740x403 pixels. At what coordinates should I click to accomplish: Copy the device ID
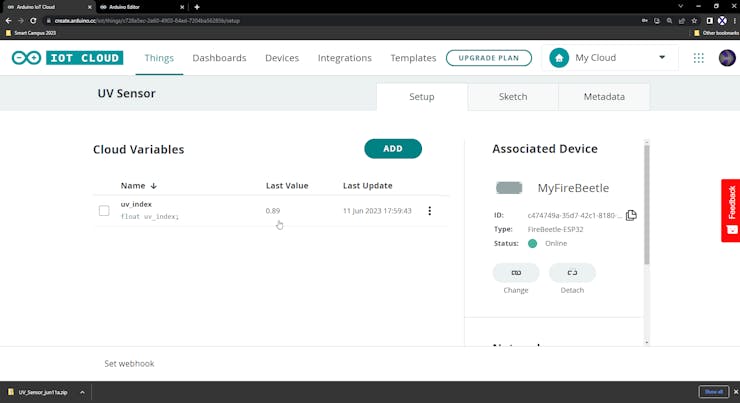pos(631,215)
